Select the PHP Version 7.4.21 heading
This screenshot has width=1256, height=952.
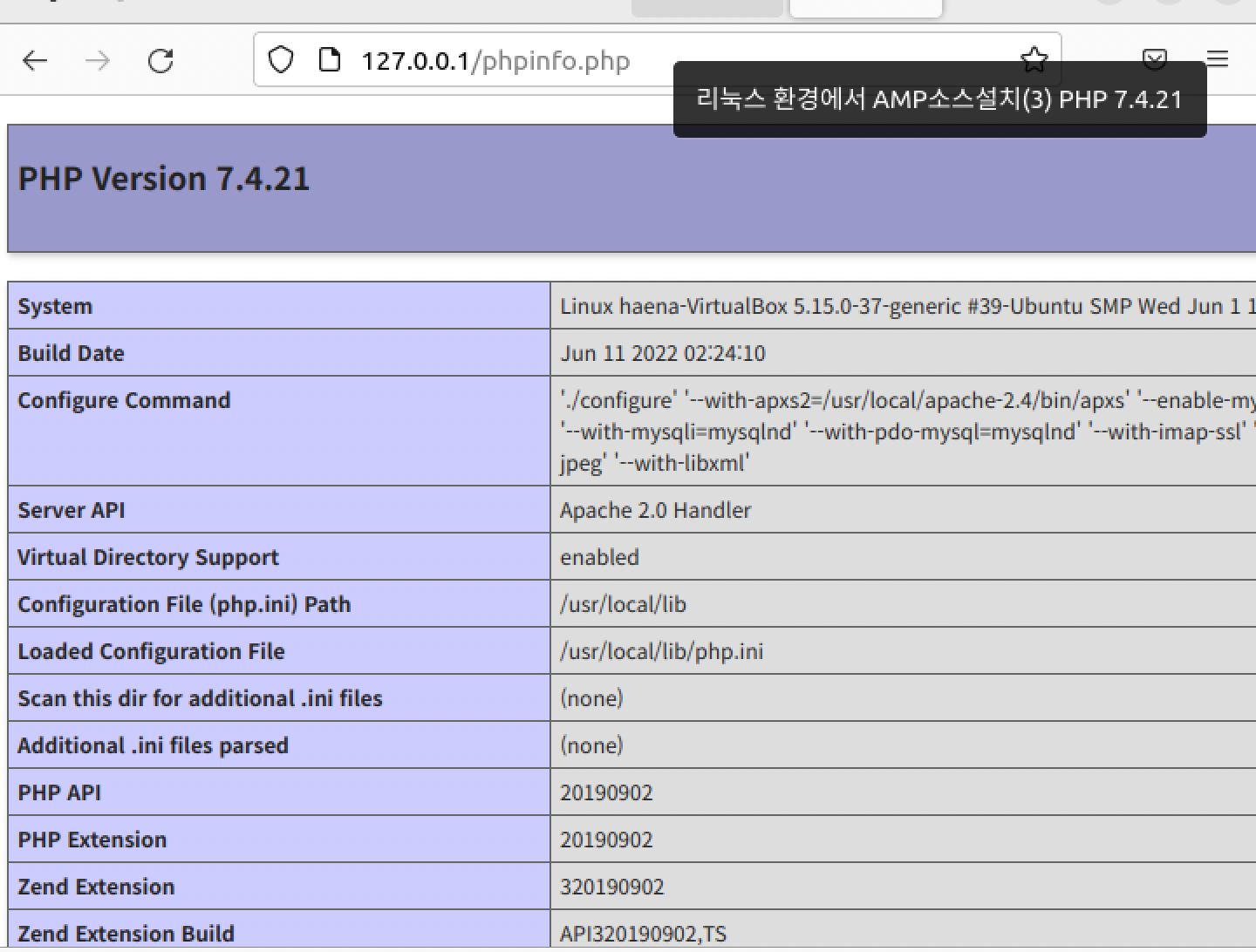164,179
